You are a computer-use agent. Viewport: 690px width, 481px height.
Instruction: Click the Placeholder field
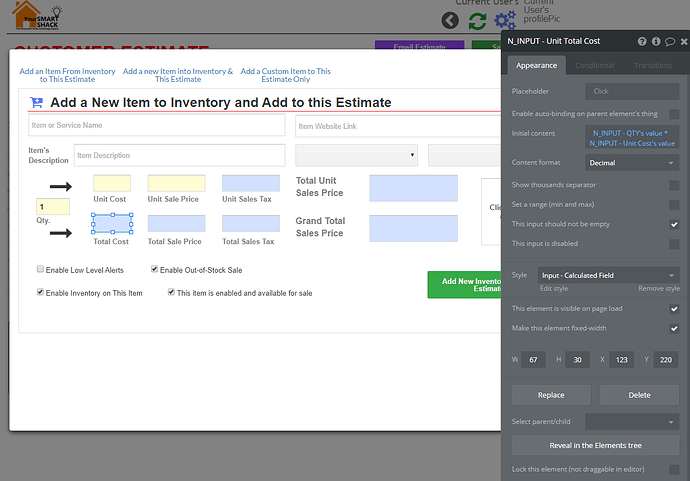(x=632, y=92)
